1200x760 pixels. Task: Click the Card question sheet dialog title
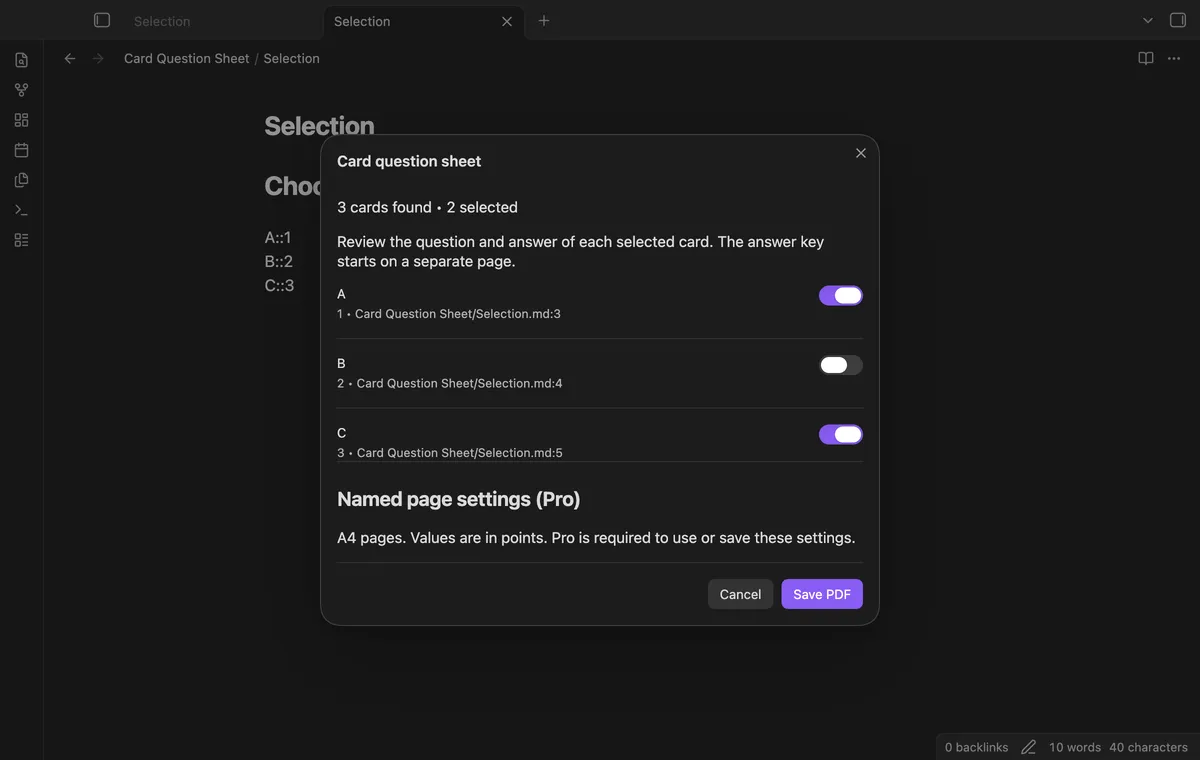[x=409, y=161]
